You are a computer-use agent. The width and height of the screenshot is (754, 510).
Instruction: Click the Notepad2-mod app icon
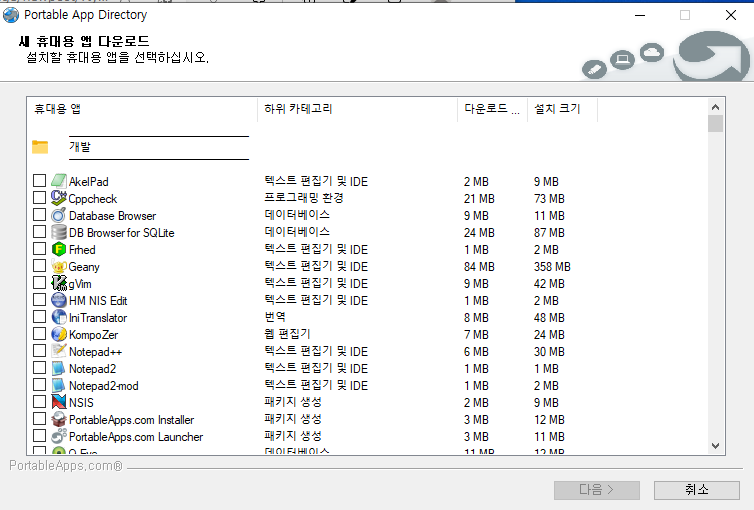pos(59,386)
